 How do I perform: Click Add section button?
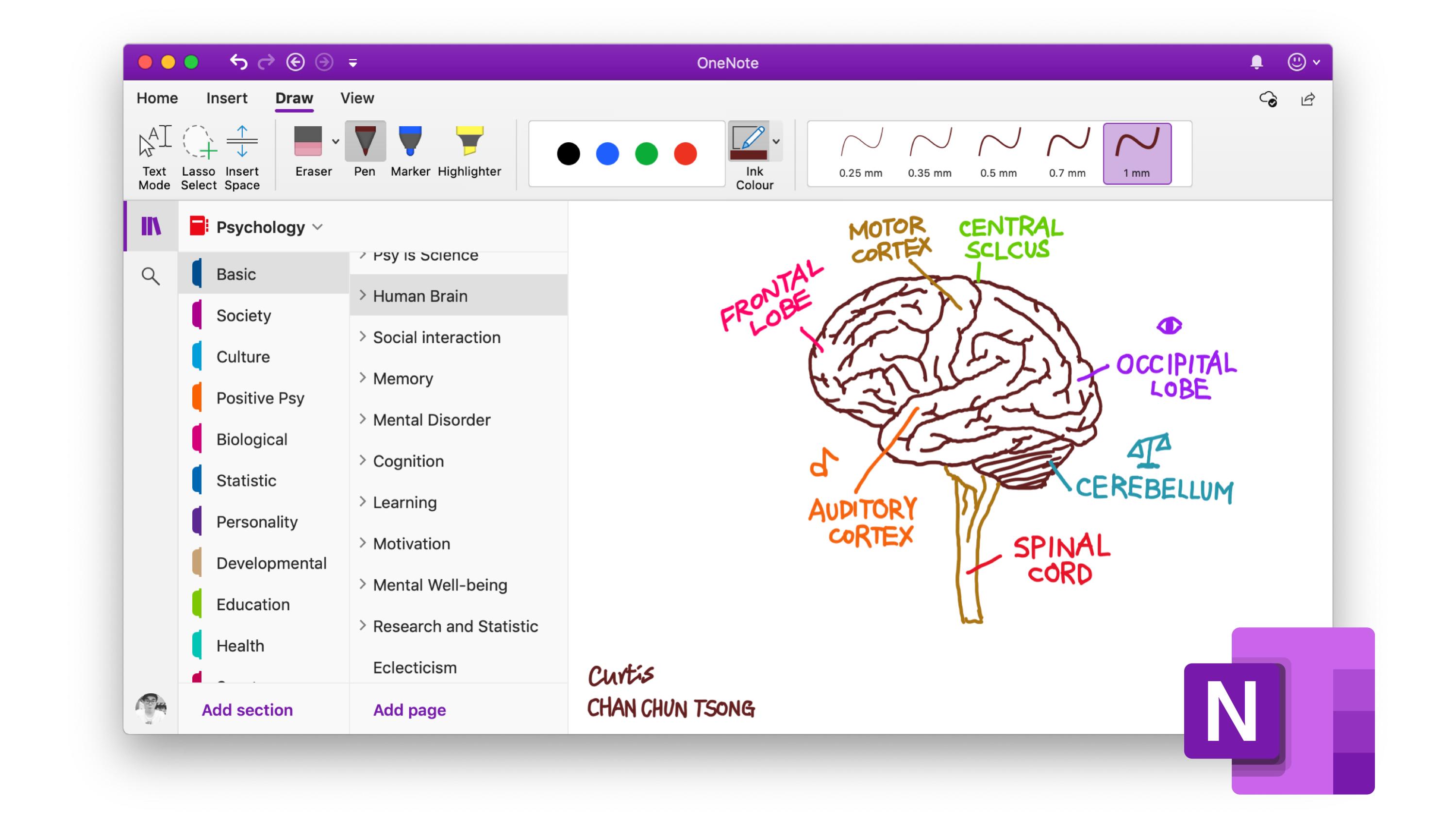coord(247,710)
